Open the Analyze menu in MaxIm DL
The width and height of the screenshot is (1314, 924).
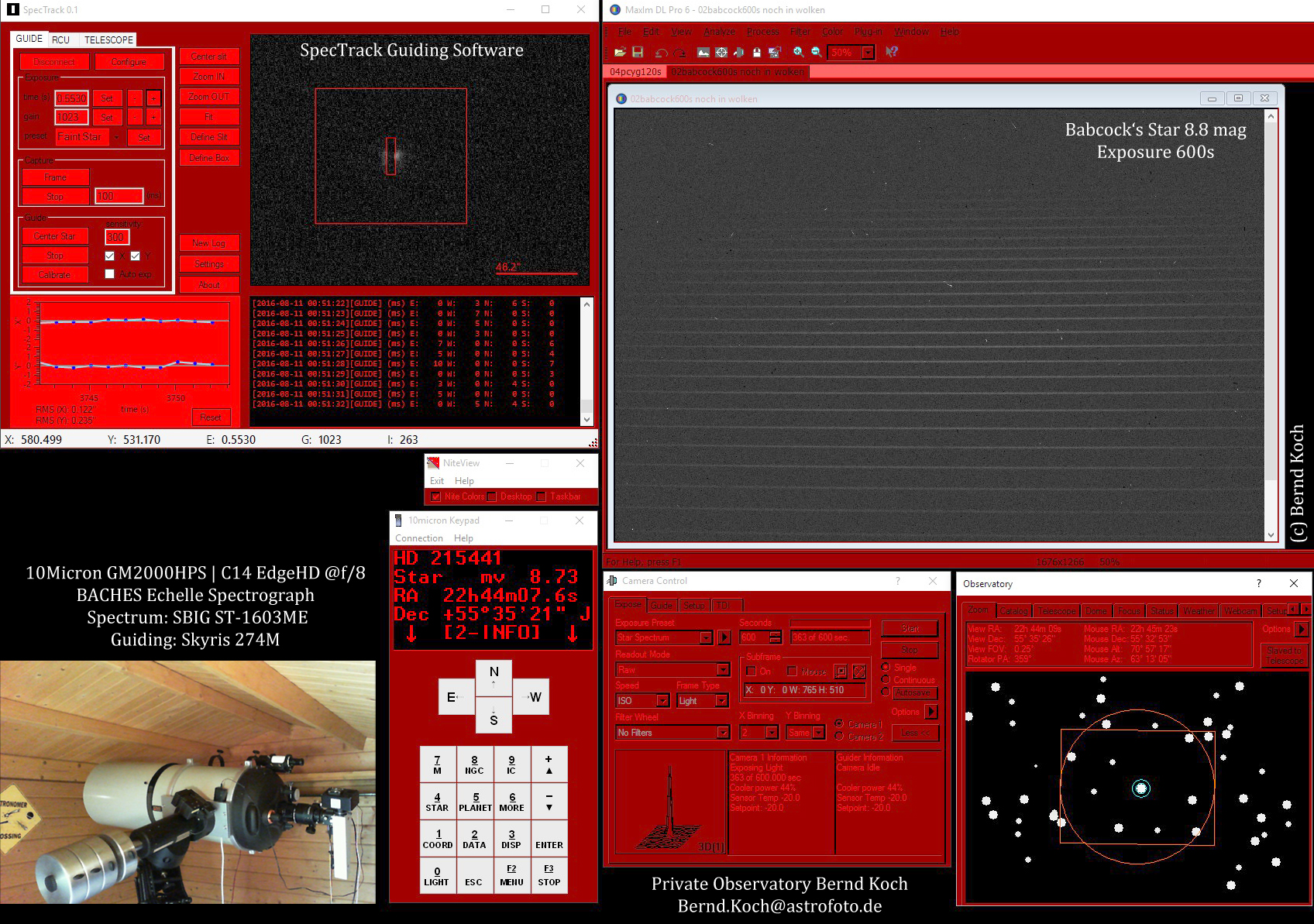(x=719, y=32)
